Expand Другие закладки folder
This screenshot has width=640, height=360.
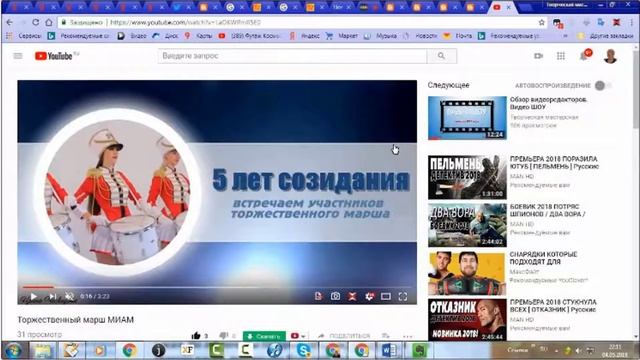tap(605, 36)
